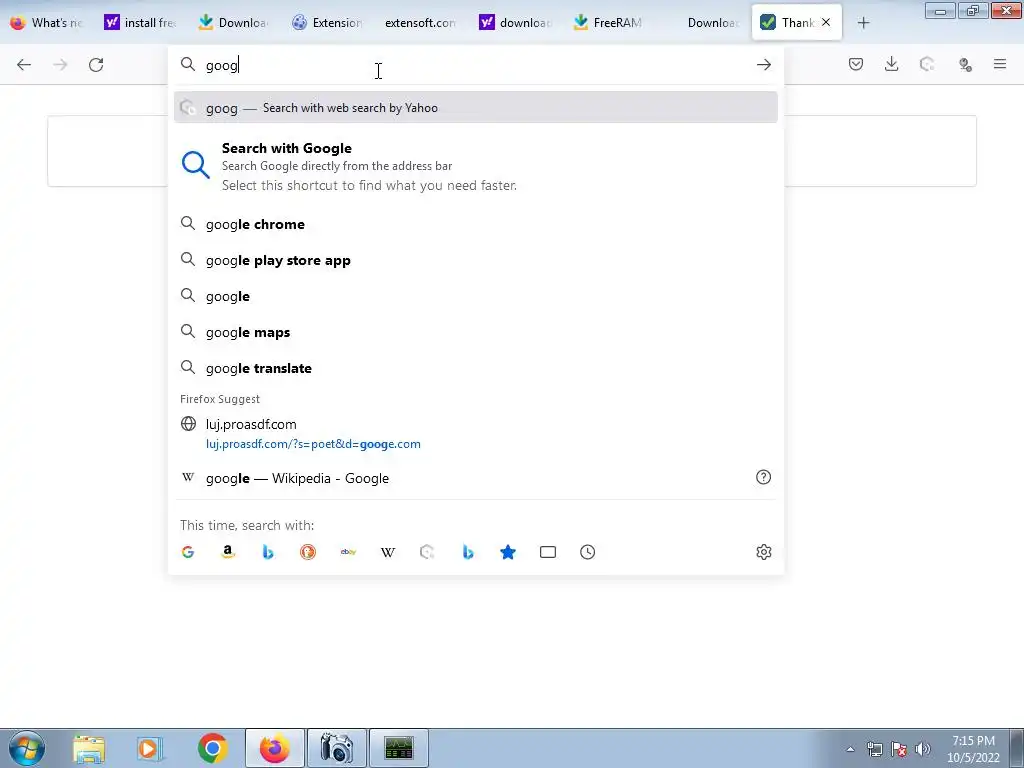1024x768 pixels.
Task: Pick the google chrome suggestion
Action: pyautogui.click(x=475, y=224)
